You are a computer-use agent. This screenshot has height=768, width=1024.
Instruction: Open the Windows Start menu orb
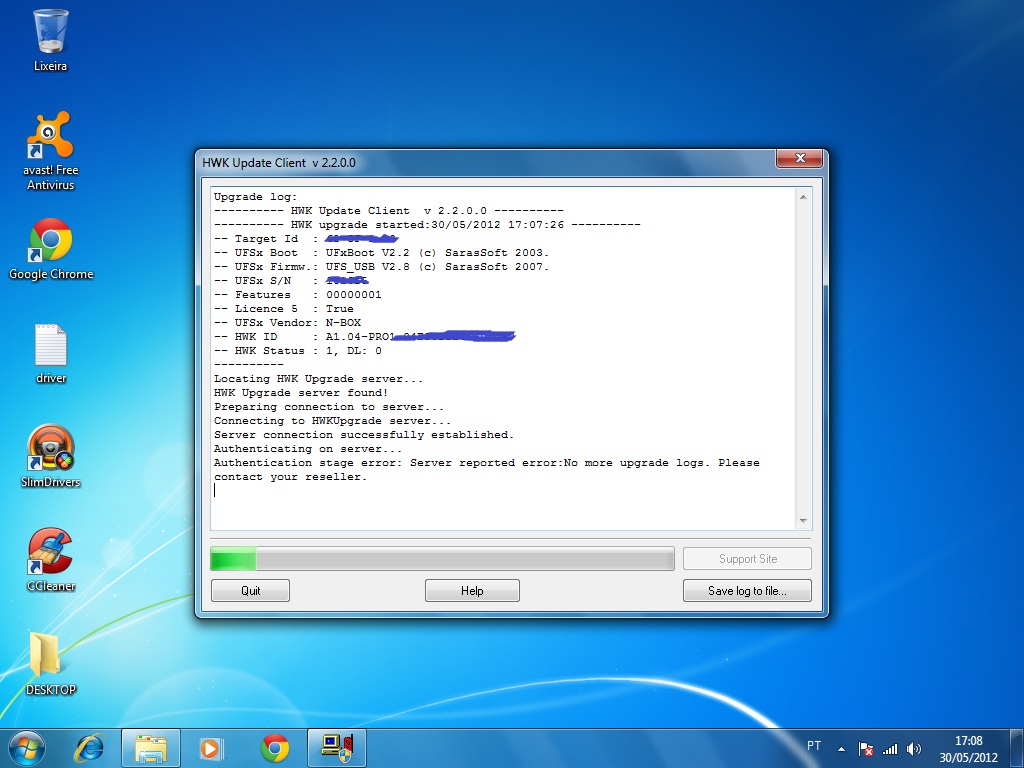[x=27, y=748]
